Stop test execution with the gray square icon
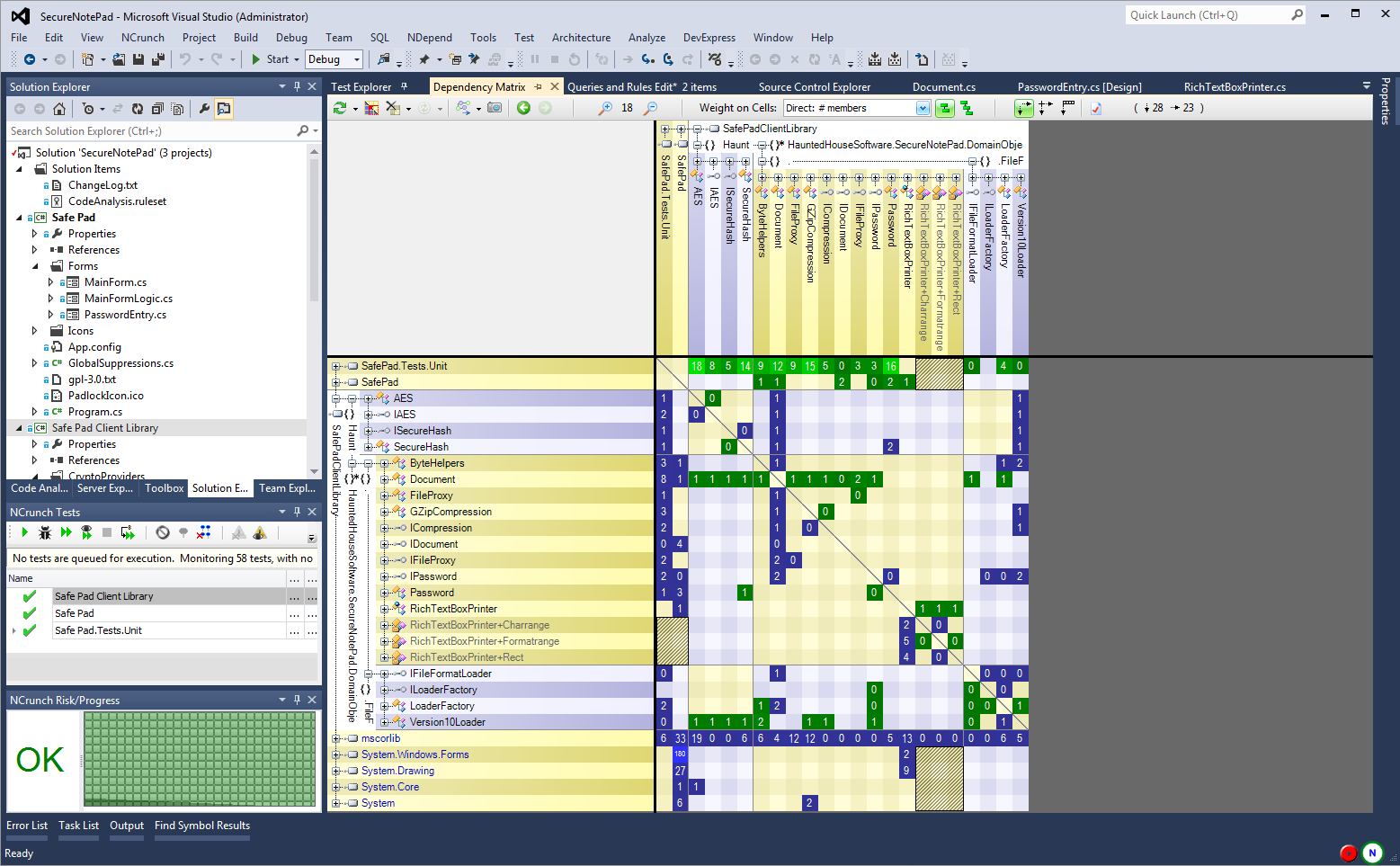The image size is (1400, 866). (106, 531)
